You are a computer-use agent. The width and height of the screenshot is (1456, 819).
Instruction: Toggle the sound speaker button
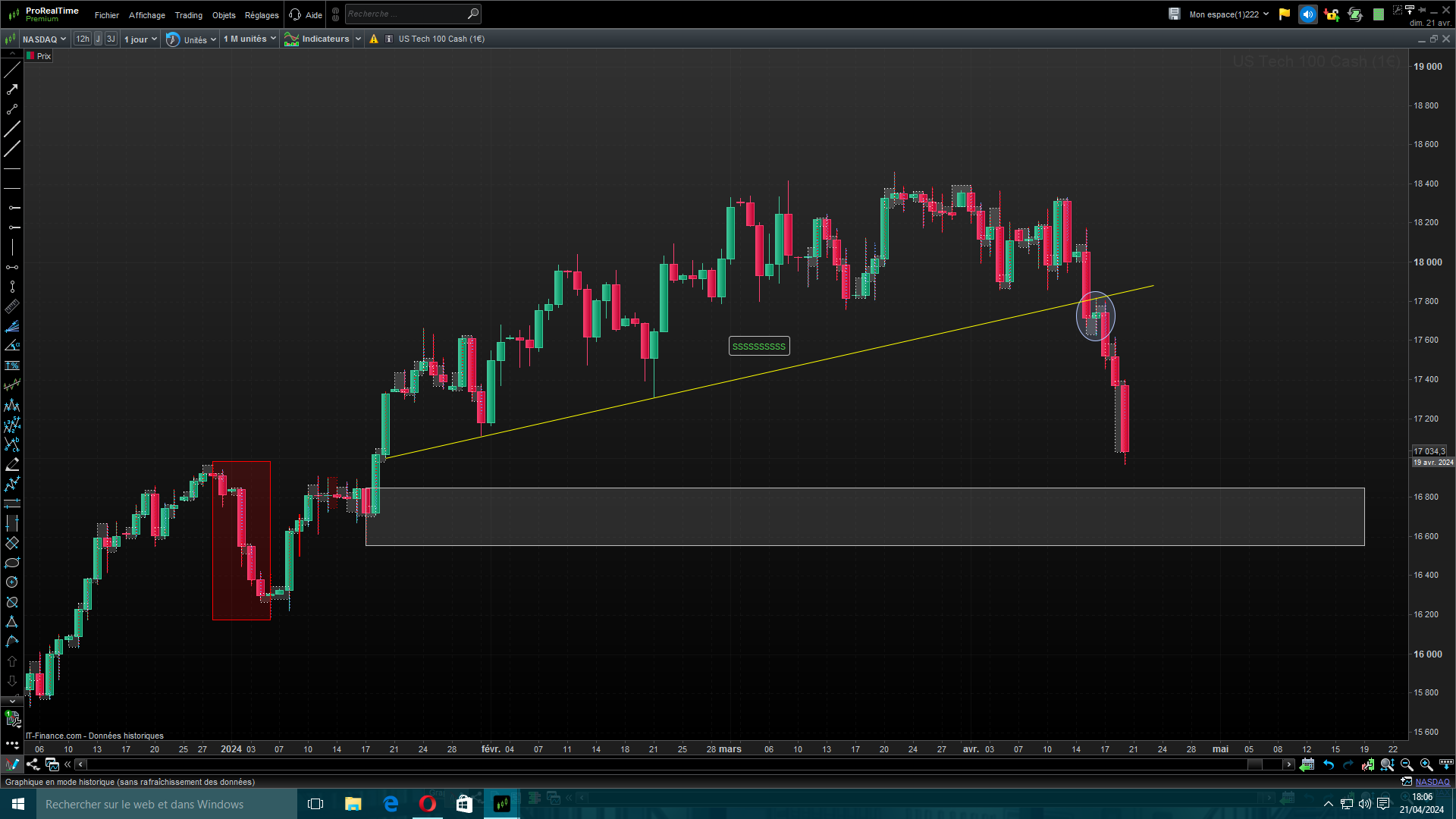[x=1307, y=14]
